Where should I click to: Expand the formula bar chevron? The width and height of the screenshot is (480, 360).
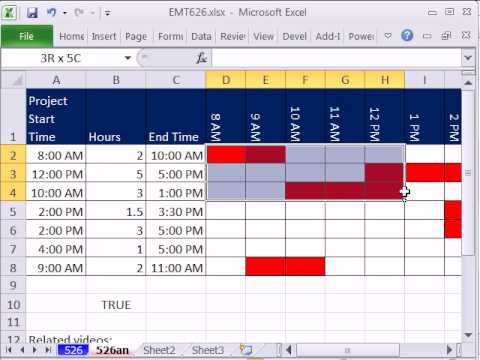click(x=468, y=58)
